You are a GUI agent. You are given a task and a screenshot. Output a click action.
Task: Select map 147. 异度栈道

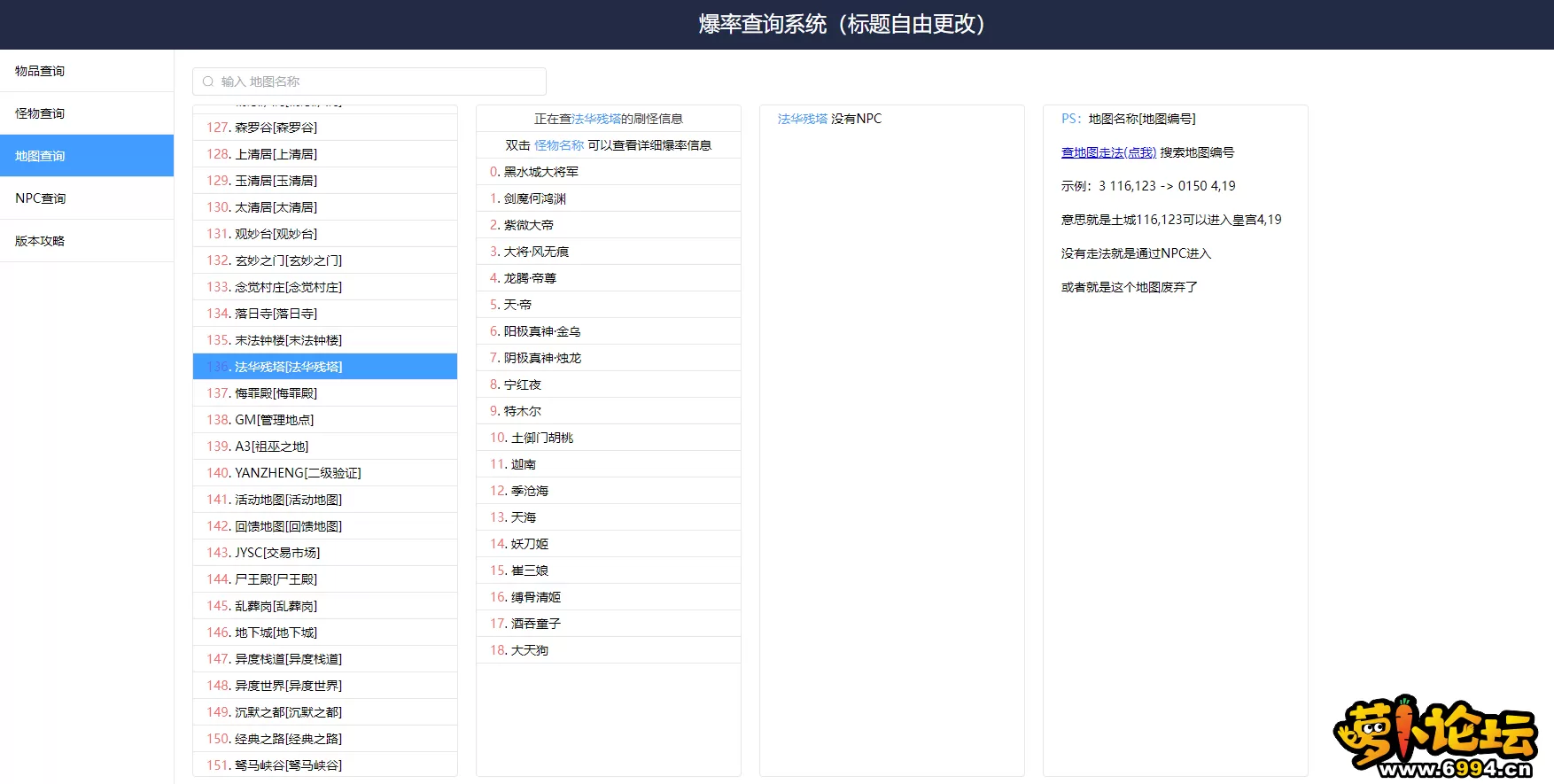click(325, 659)
